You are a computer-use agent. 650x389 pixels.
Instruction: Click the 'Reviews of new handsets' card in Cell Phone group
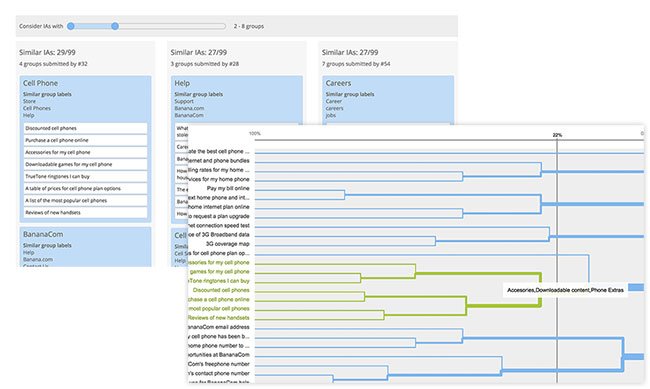coord(85,212)
